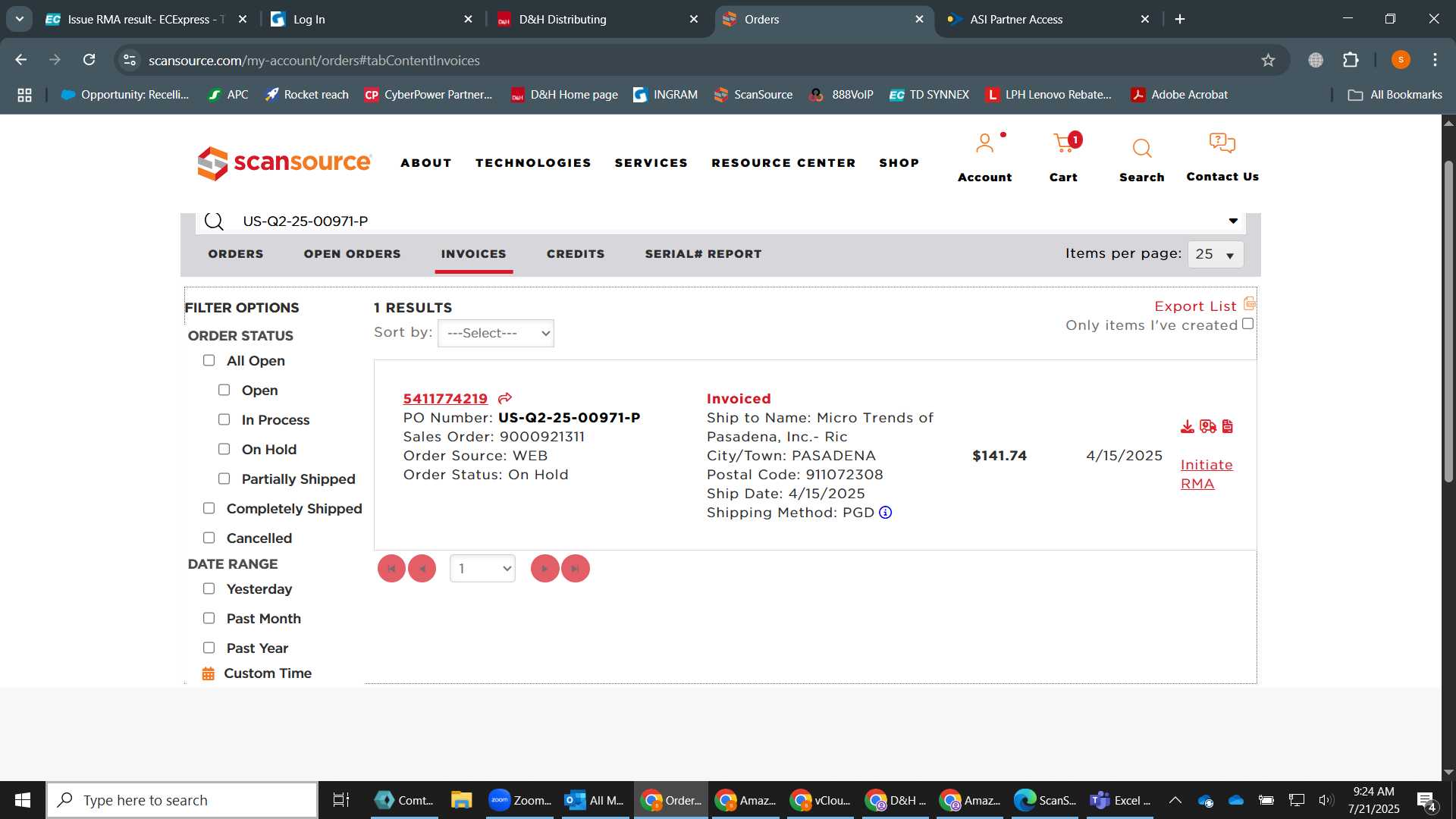Check the Open status filter
The width and height of the screenshot is (1456, 819).
coord(224,391)
